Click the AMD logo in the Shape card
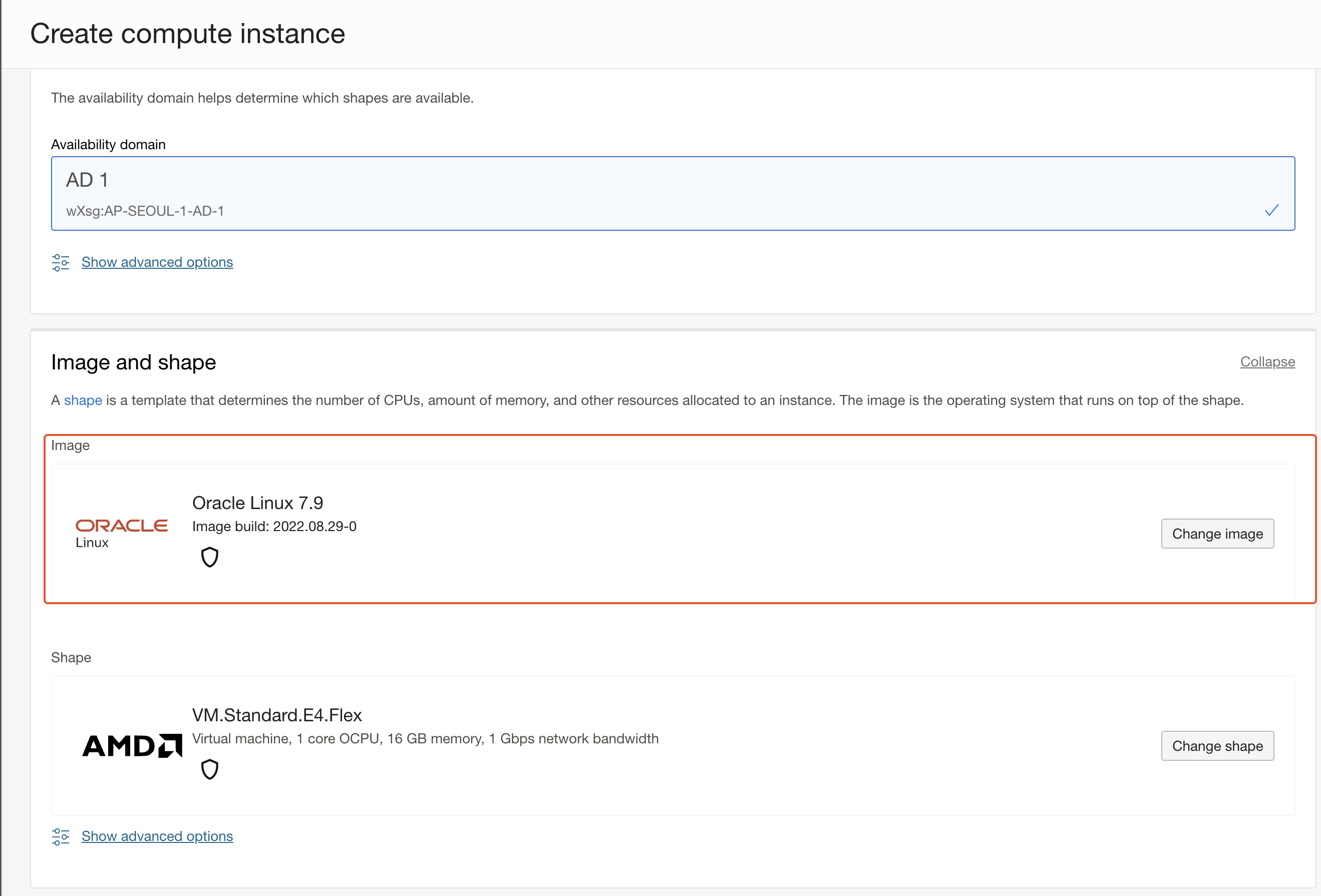1321x896 pixels. pyautogui.click(x=132, y=745)
